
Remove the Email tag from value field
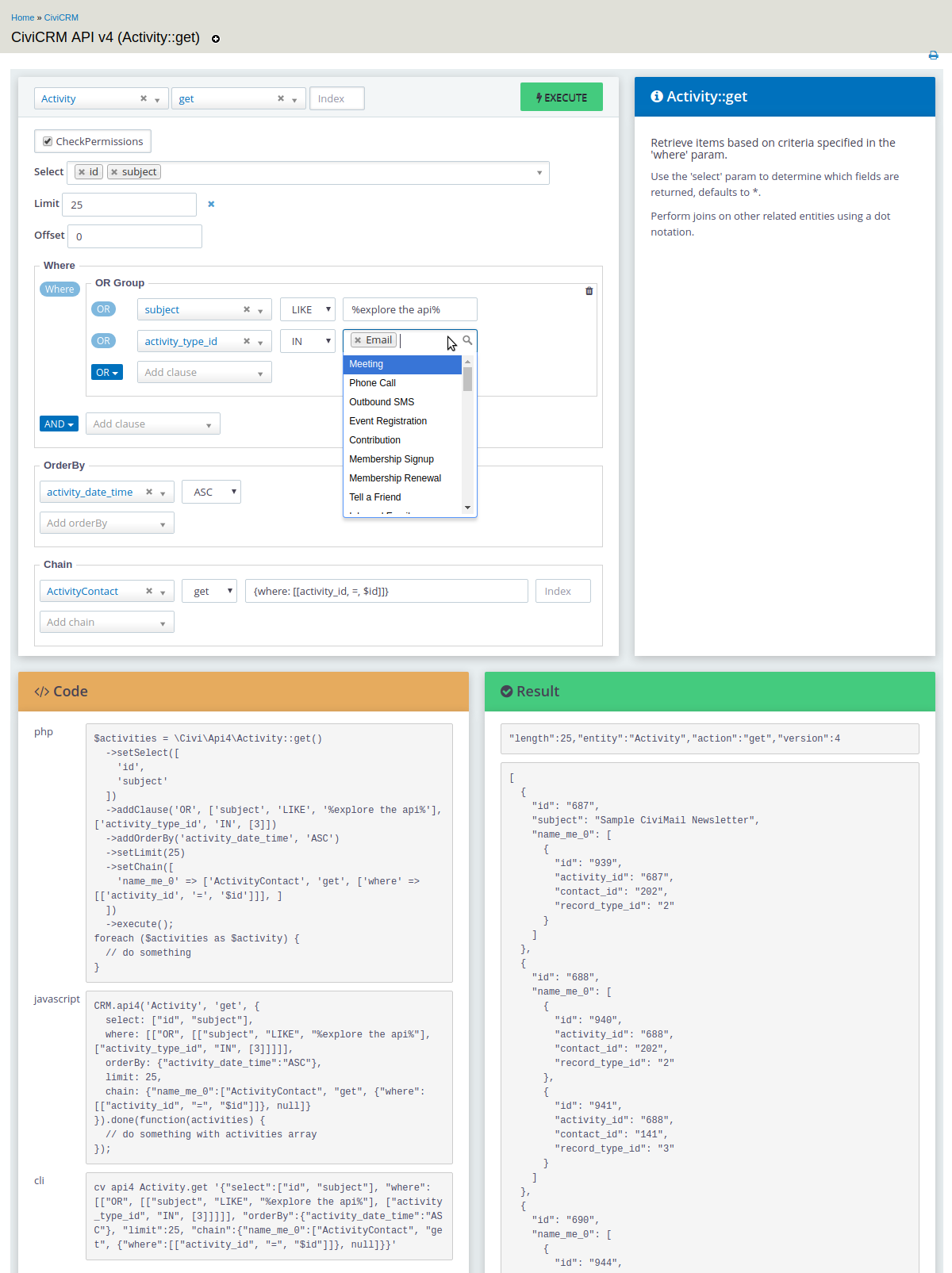tap(358, 340)
